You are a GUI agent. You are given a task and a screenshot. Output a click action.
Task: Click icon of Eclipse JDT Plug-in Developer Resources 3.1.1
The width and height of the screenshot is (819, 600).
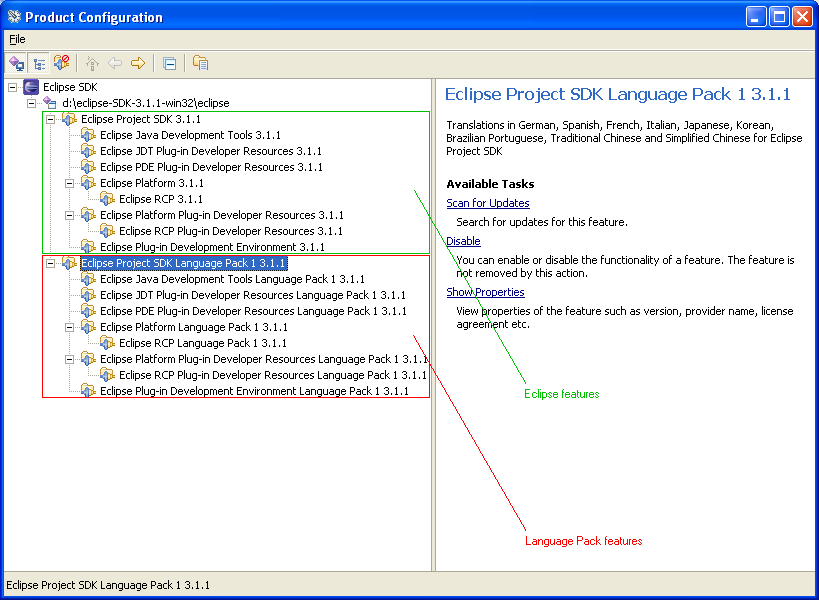(x=88, y=151)
